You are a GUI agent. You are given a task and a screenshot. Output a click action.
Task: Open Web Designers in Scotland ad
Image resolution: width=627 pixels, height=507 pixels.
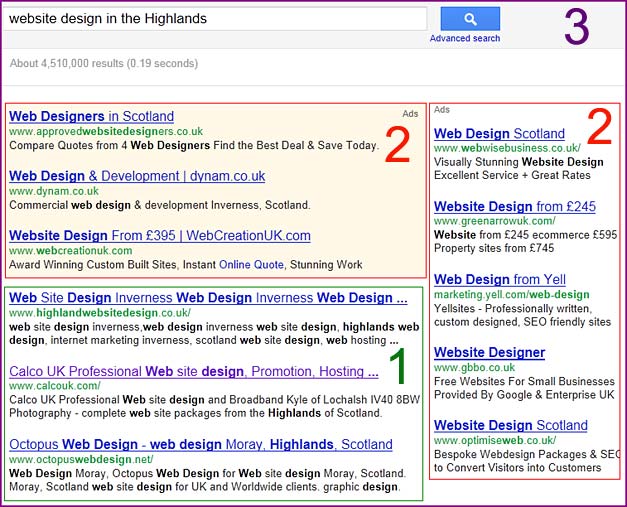pyautogui.click(x=92, y=116)
